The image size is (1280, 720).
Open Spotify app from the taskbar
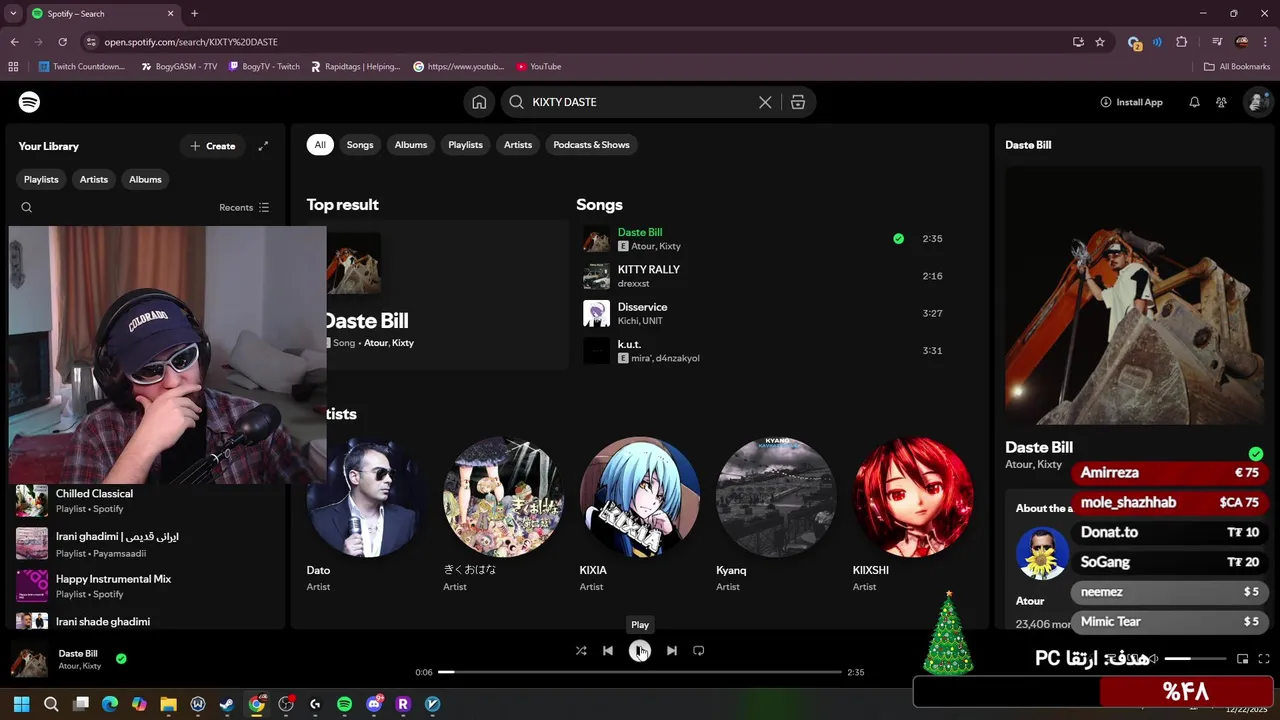(x=344, y=704)
